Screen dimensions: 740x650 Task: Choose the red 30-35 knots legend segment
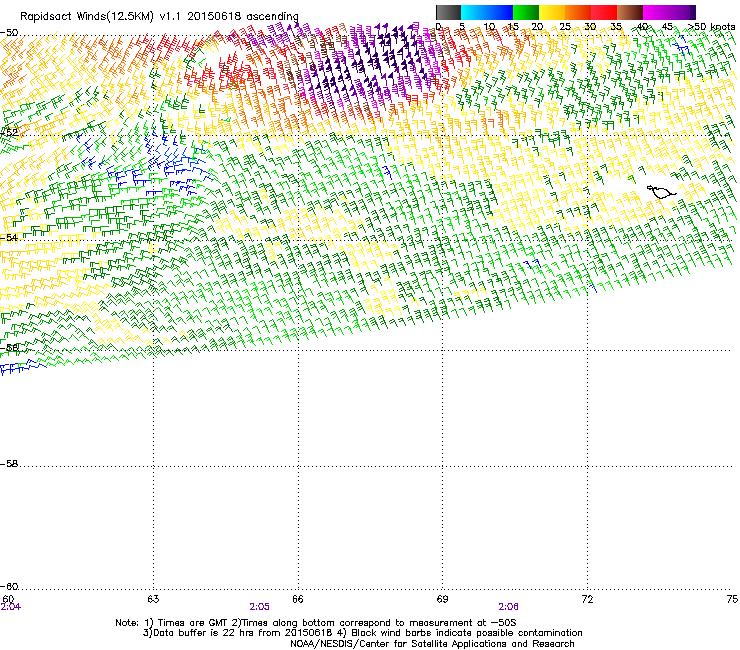(x=604, y=12)
